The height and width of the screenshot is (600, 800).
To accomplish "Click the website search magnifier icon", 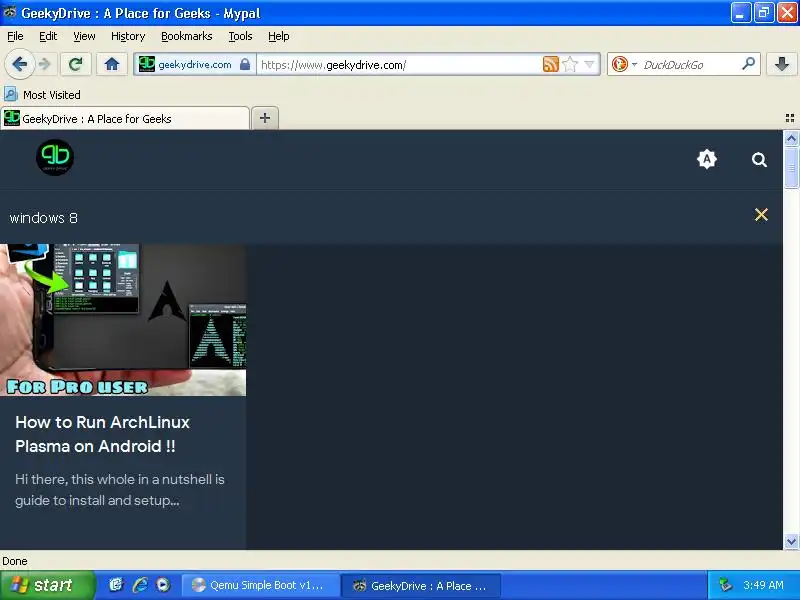I will [x=759, y=160].
